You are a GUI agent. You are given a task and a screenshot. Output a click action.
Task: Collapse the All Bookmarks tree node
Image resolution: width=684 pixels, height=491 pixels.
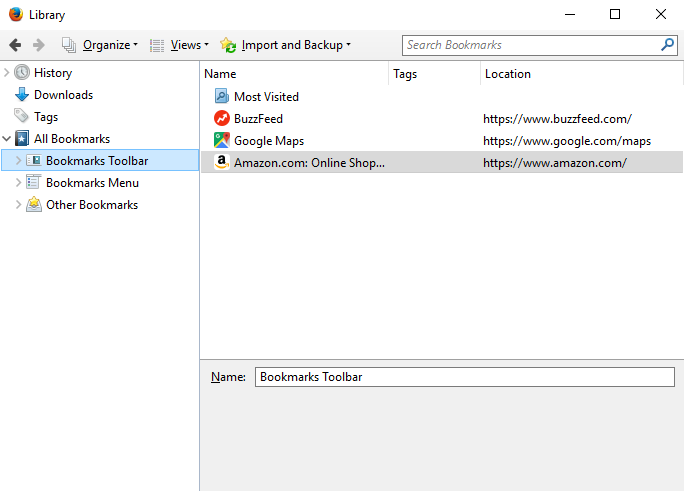tap(7, 139)
